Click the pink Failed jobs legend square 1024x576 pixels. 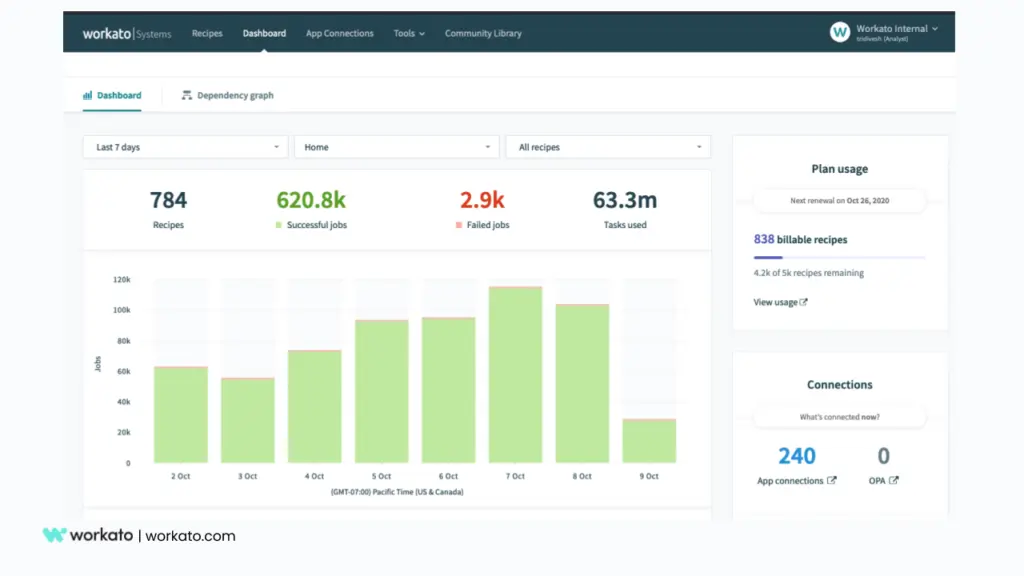(x=459, y=226)
